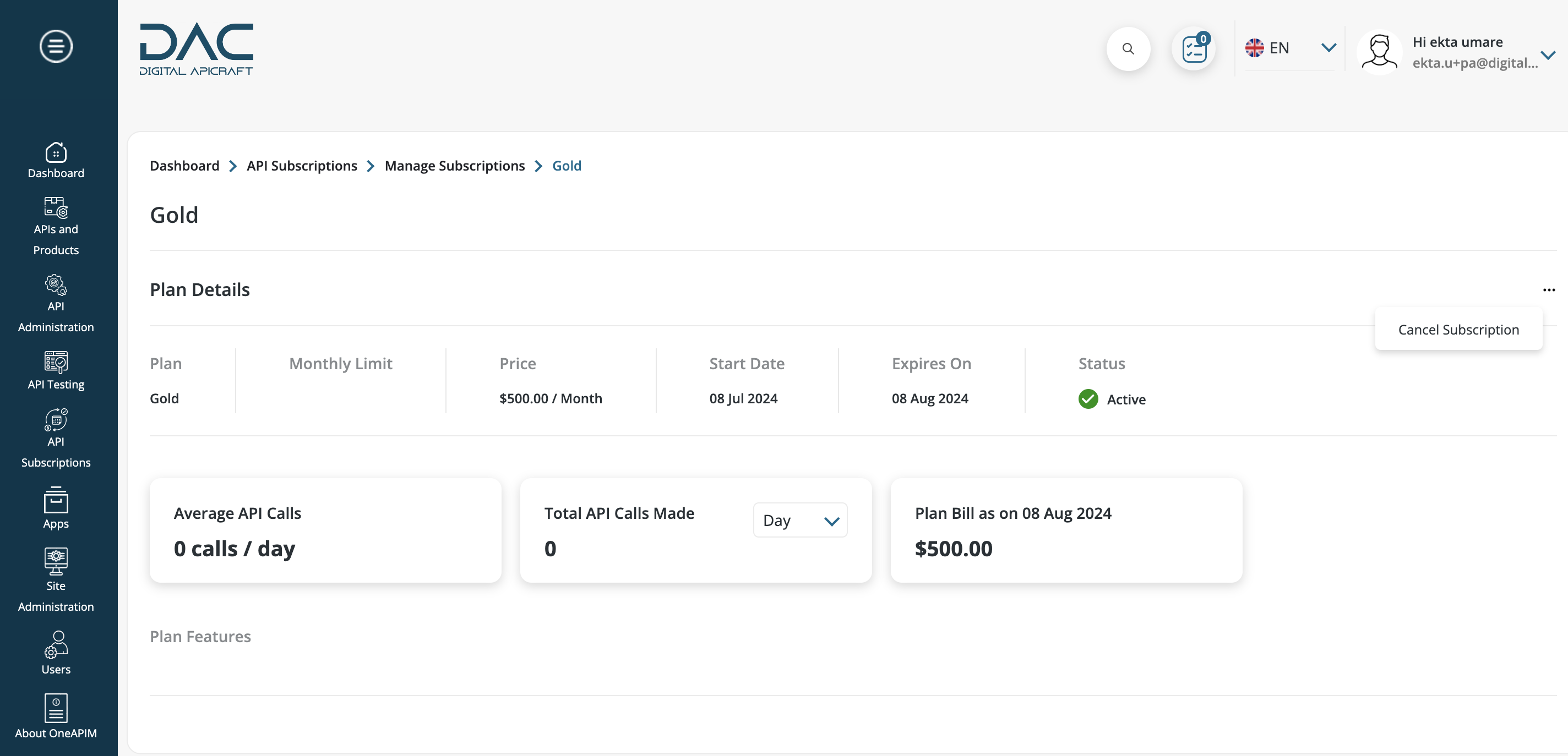Open Apps in the sidebar
The width and height of the screenshot is (1568, 756).
click(56, 508)
